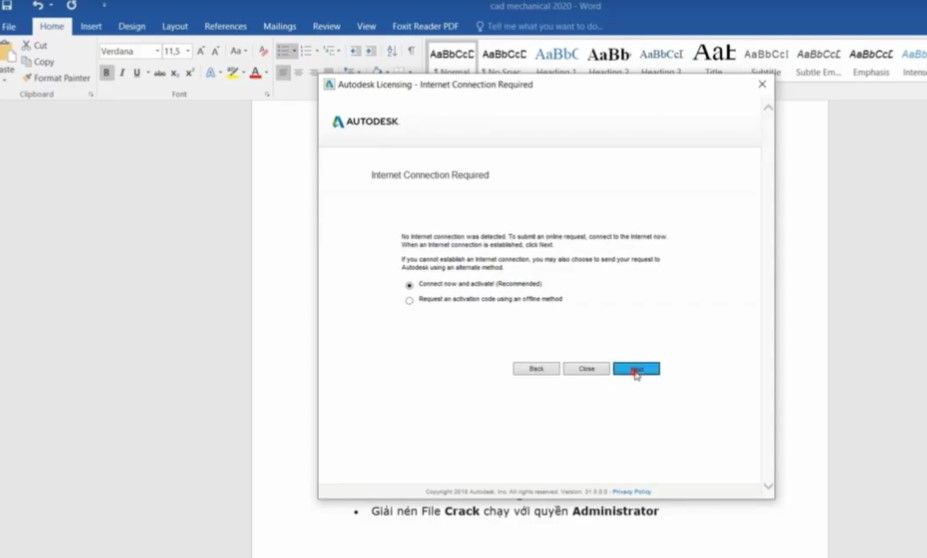Click the Paste clipboard icon
Screen dimensions: 927x558
(x=7, y=52)
